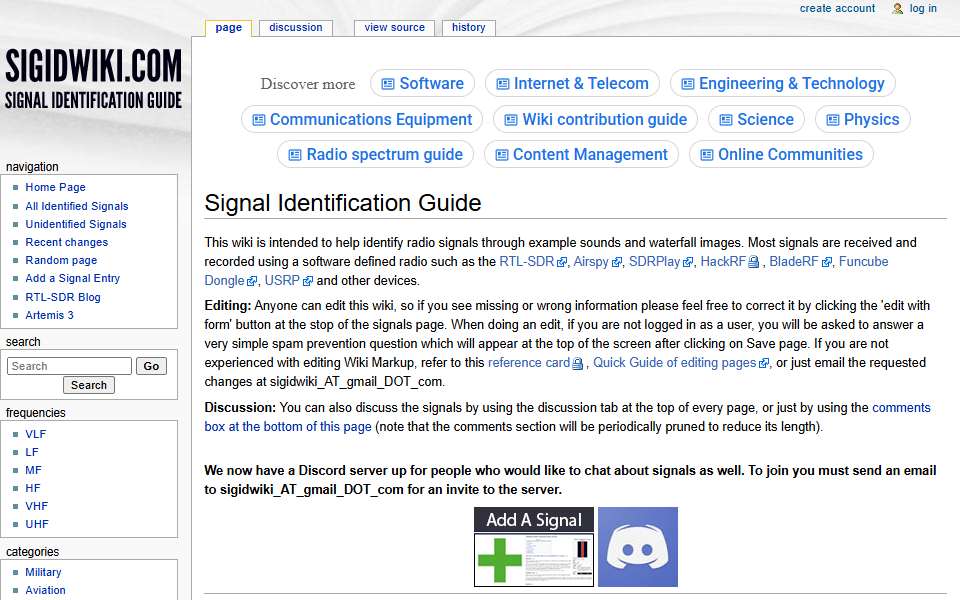960x600 pixels.
Task: Click the create account link
Action: click(837, 9)
